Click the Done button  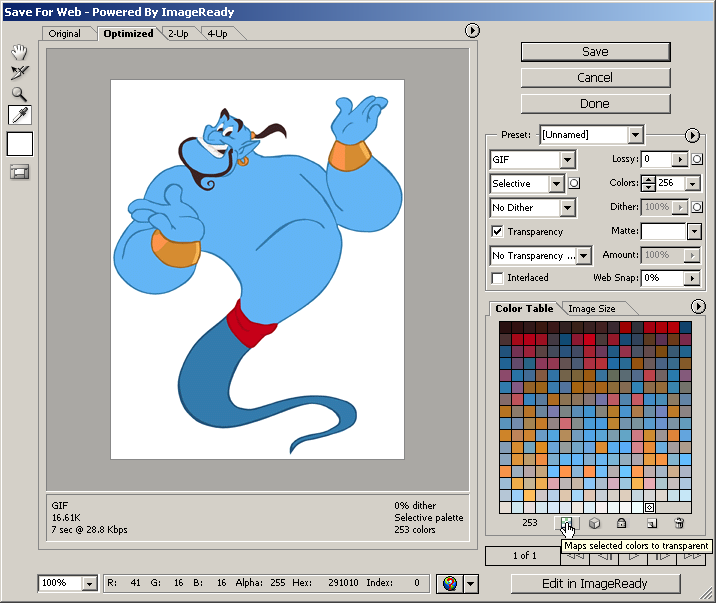(x=595, y=104)
